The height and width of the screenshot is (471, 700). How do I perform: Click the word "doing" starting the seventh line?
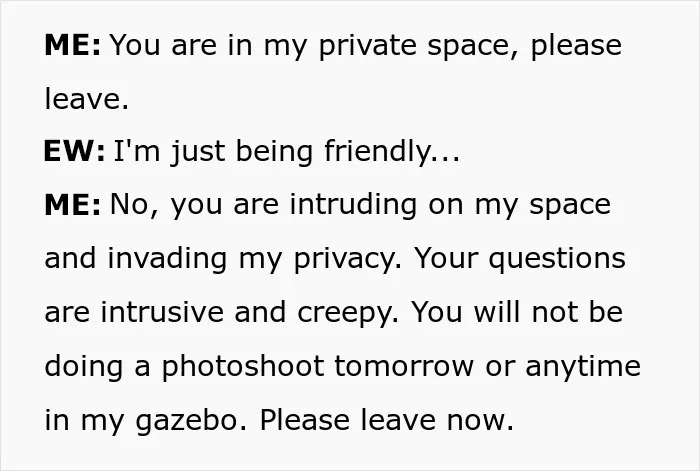(x=83, y=367)
